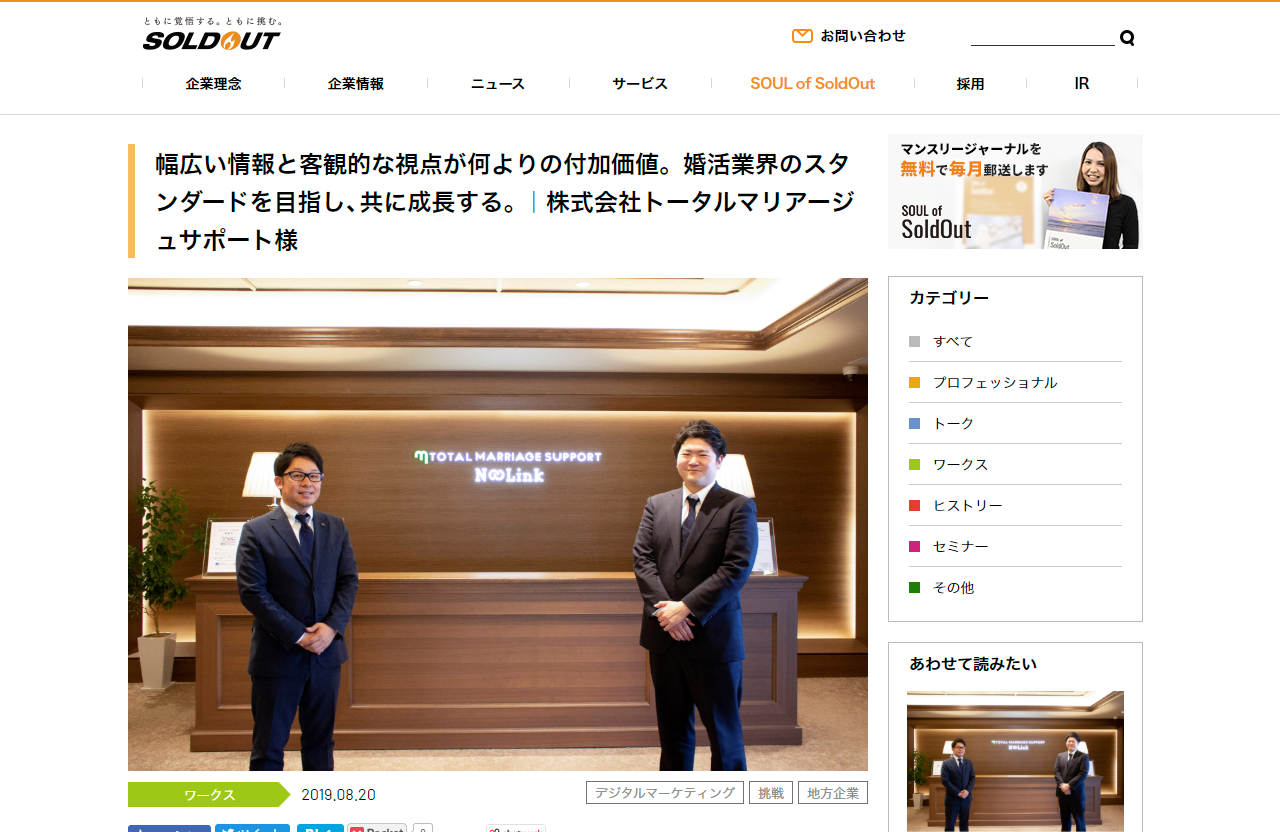
Task: Click the デジタルマーケティング tag
Action: point(665,793)
